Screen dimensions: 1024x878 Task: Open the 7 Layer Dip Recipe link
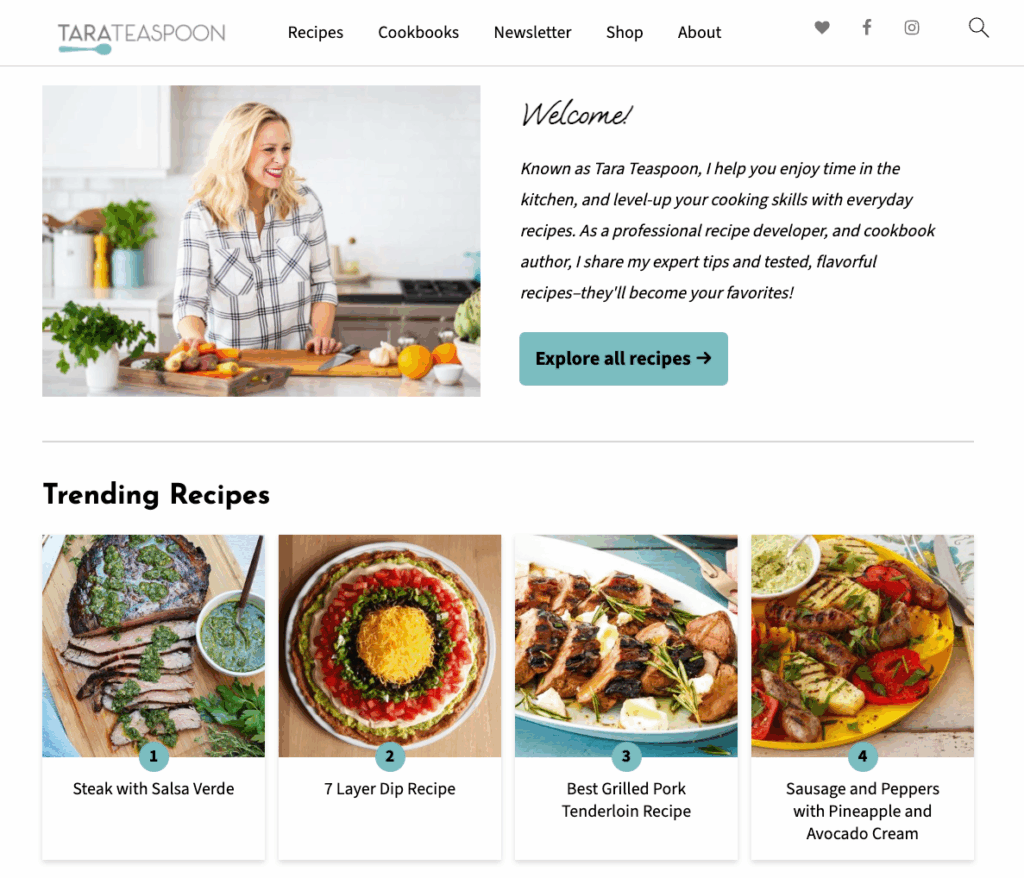[x=390, y=789]
